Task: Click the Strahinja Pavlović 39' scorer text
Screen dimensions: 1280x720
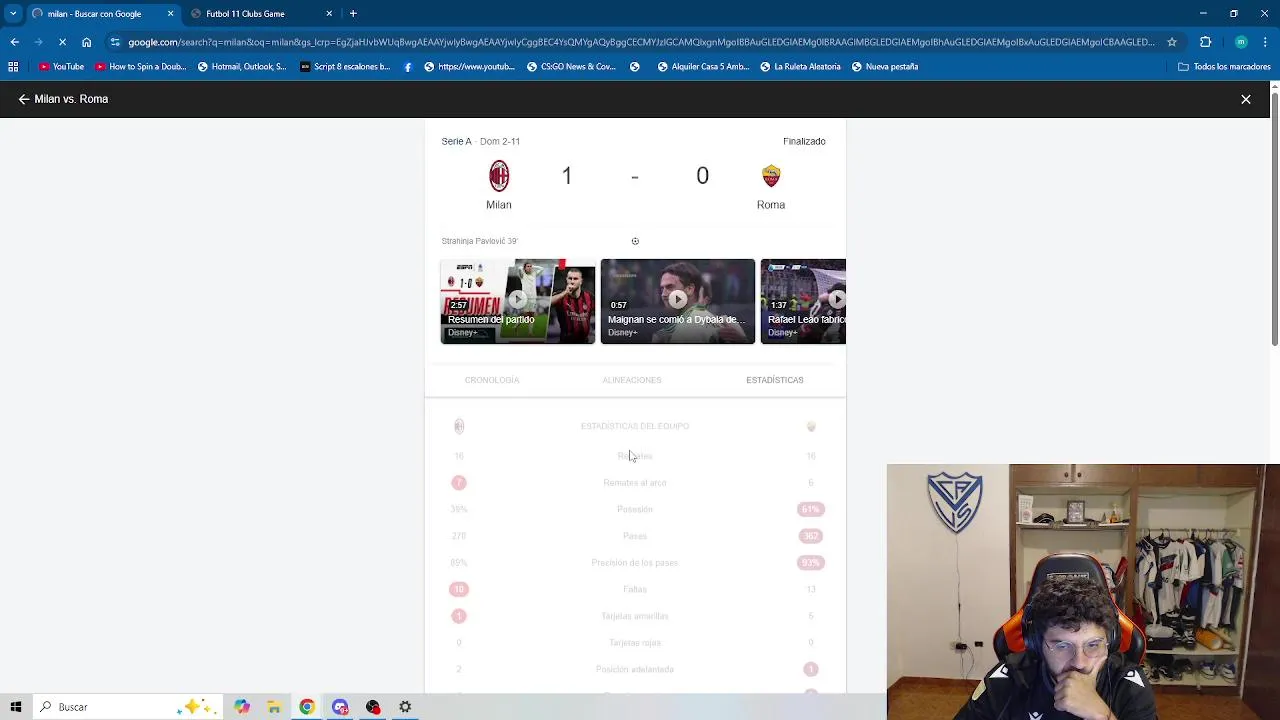Action: pos(480,241)
